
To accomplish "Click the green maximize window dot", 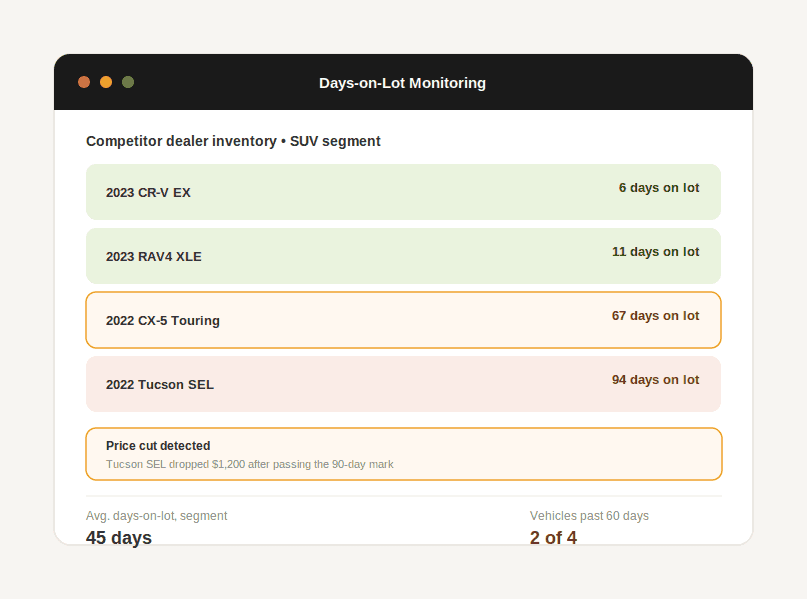I will click(x=128, y=82).
